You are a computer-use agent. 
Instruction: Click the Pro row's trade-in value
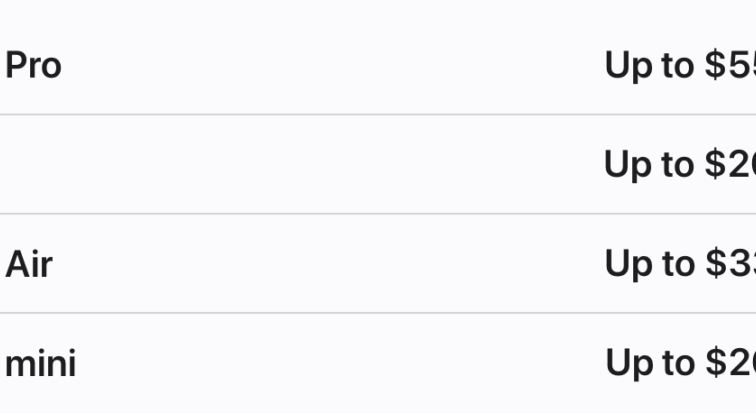click(680, 66)
